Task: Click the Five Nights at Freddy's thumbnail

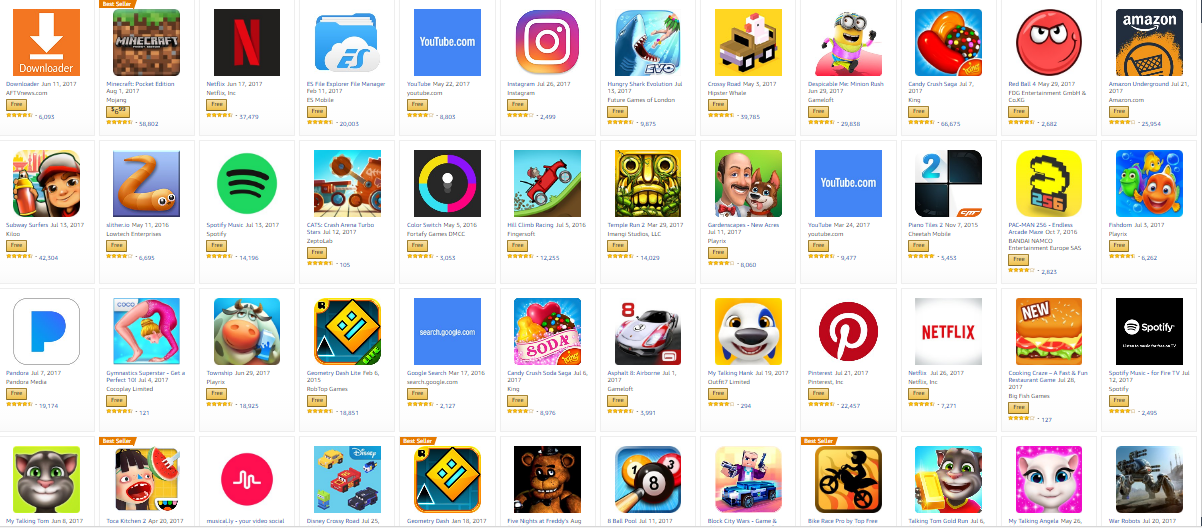Action: [547, 479]
